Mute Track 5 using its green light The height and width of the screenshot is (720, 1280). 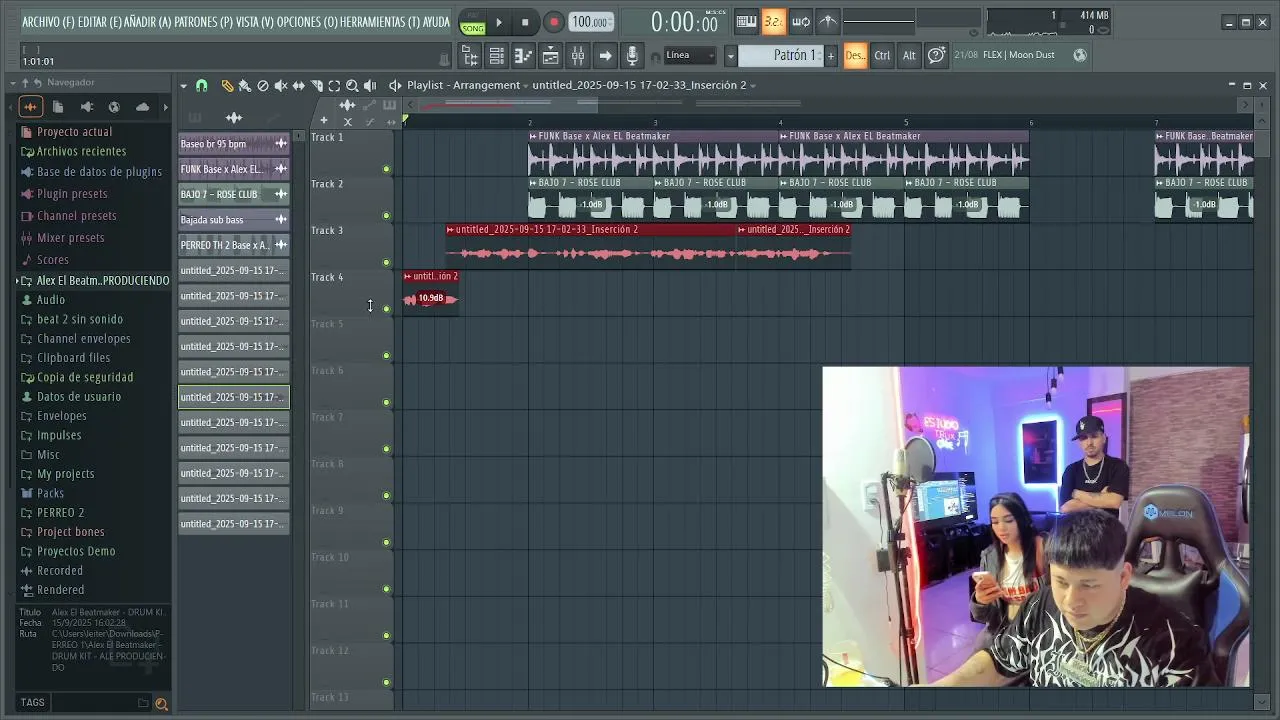(x=386, y=355)
